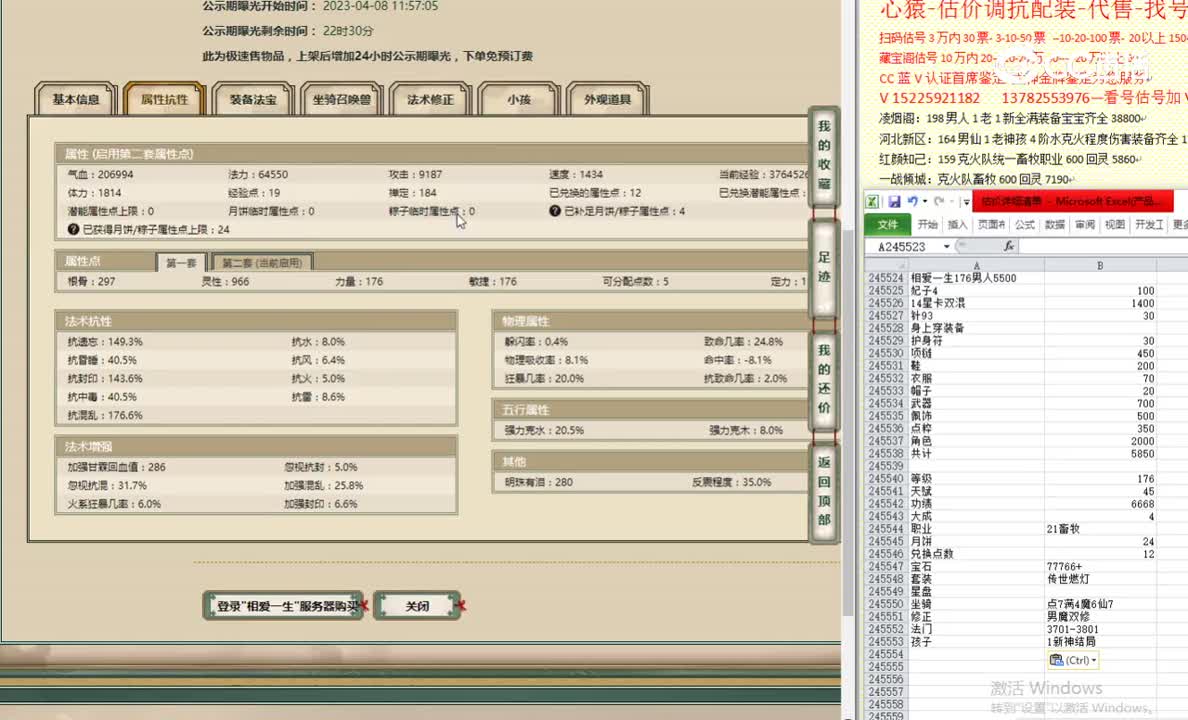Click the Select All corner of the sheet
The height and width of the screenshot is (720, 1188).
(x=886, y=265)
